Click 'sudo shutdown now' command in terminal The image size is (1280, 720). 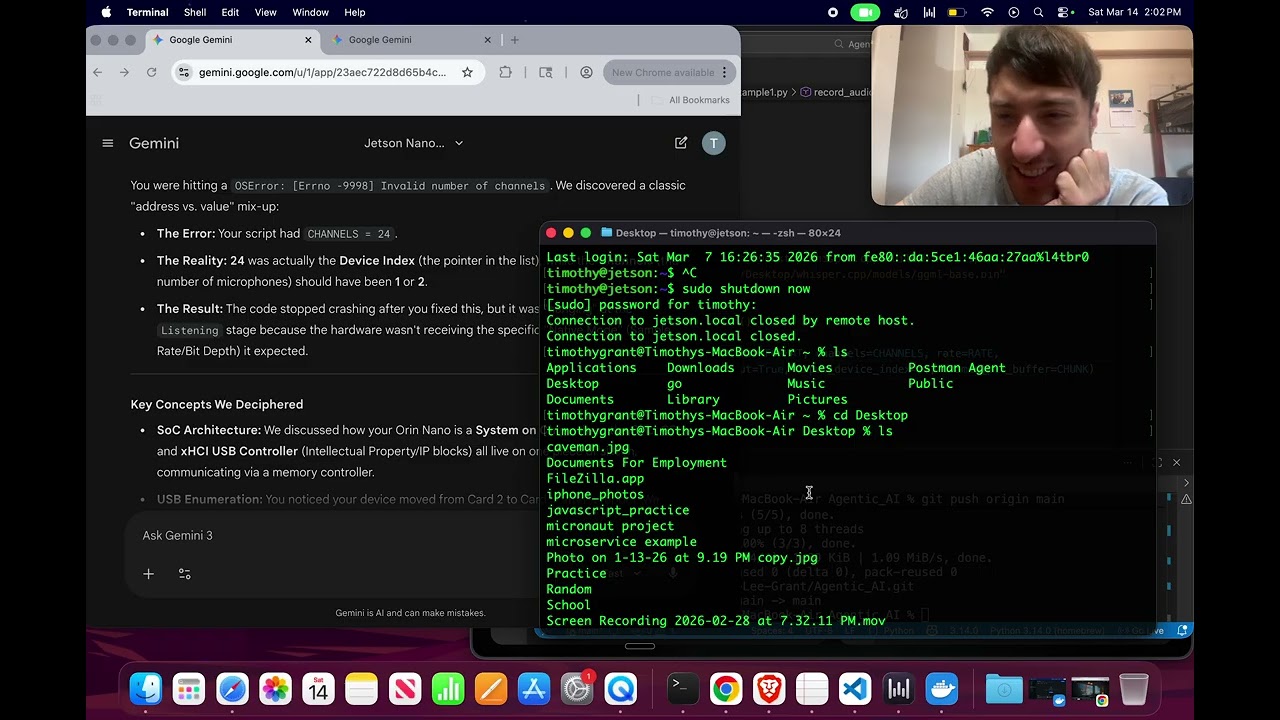[x=746, y=289]
